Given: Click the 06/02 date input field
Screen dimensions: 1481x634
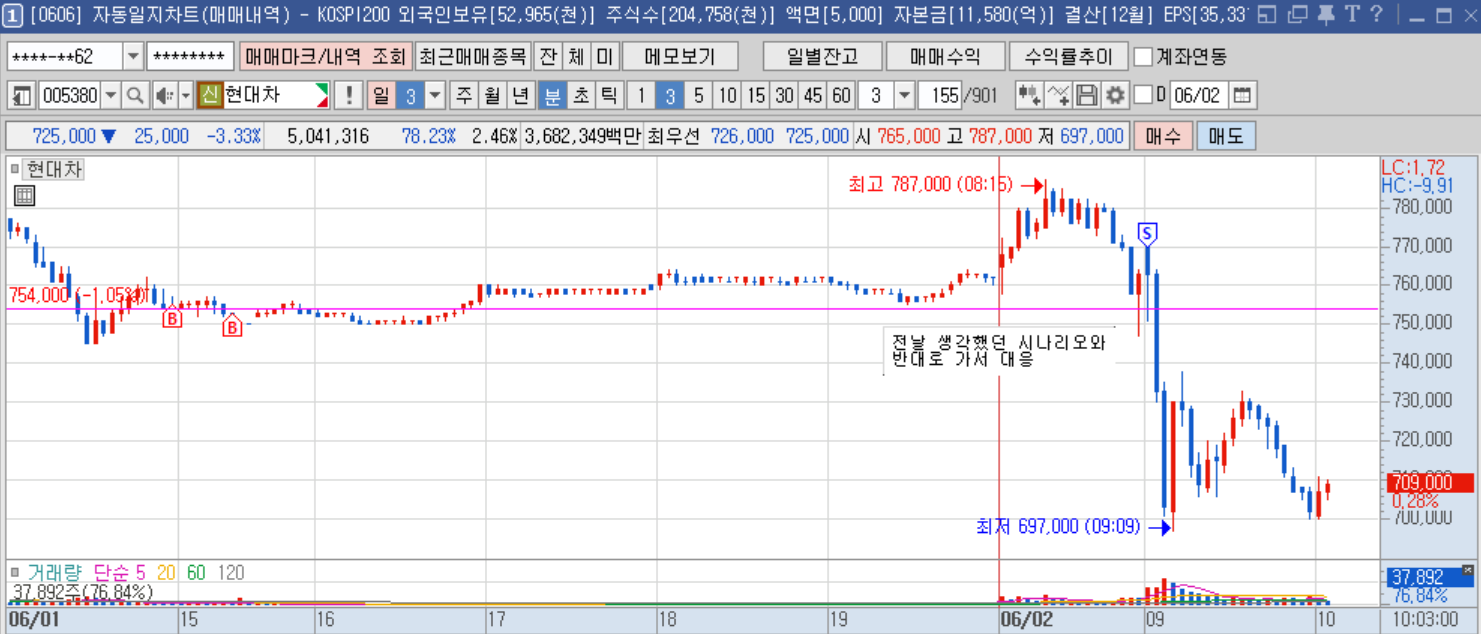Looking at the screenshot, I should pos(1198,96).
